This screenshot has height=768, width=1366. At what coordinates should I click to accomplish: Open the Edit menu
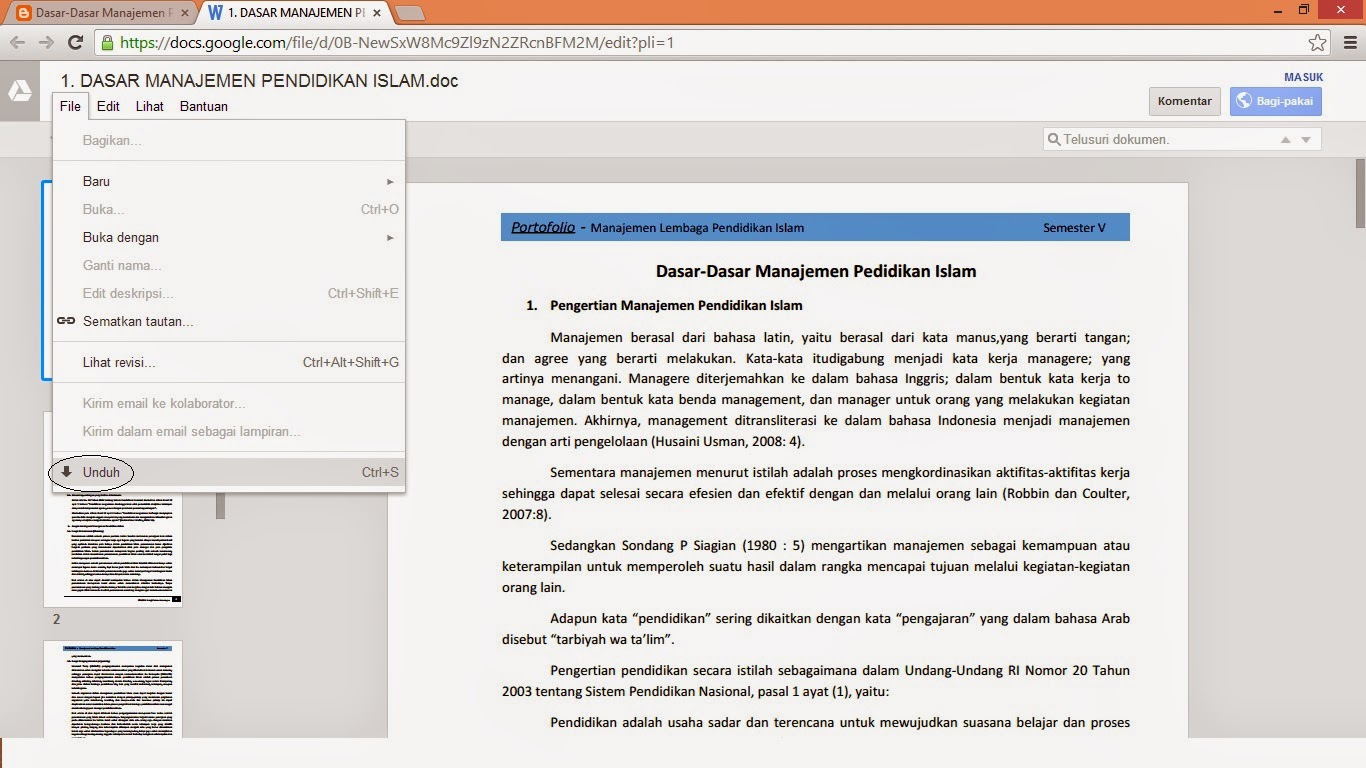pyautogui.click(x=108, y=106)
